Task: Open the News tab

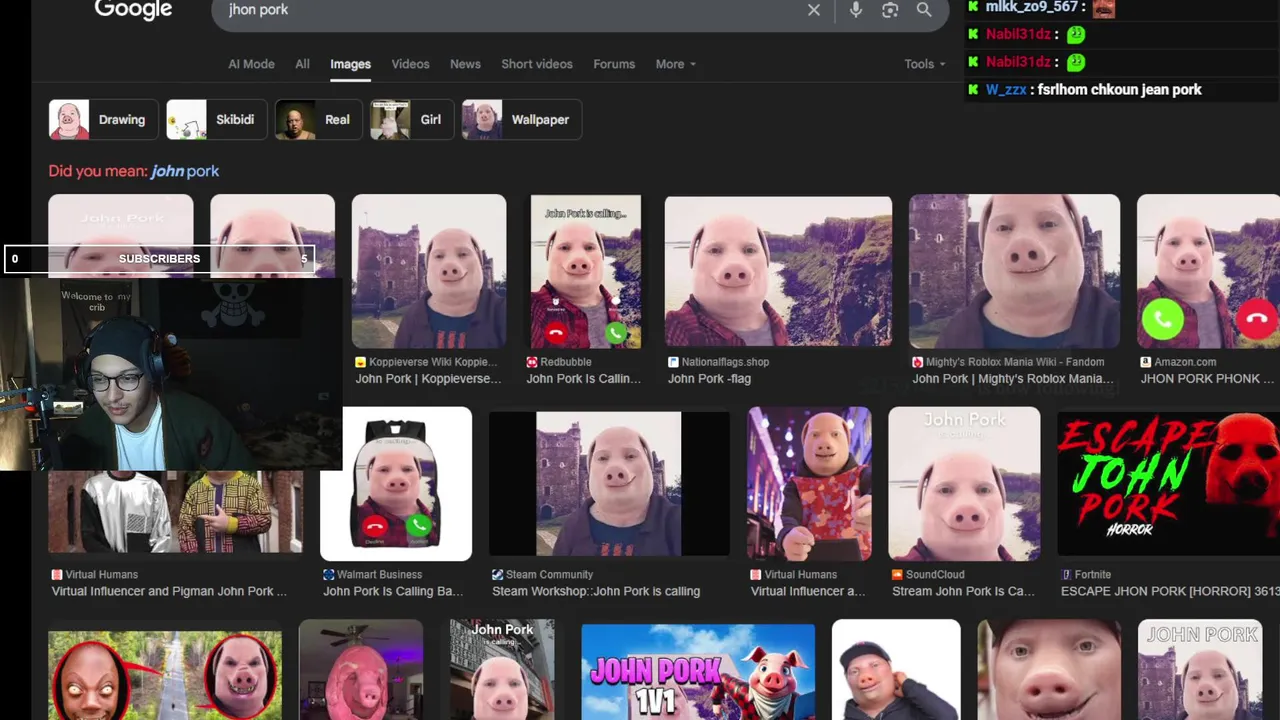Action: [465, 64]
